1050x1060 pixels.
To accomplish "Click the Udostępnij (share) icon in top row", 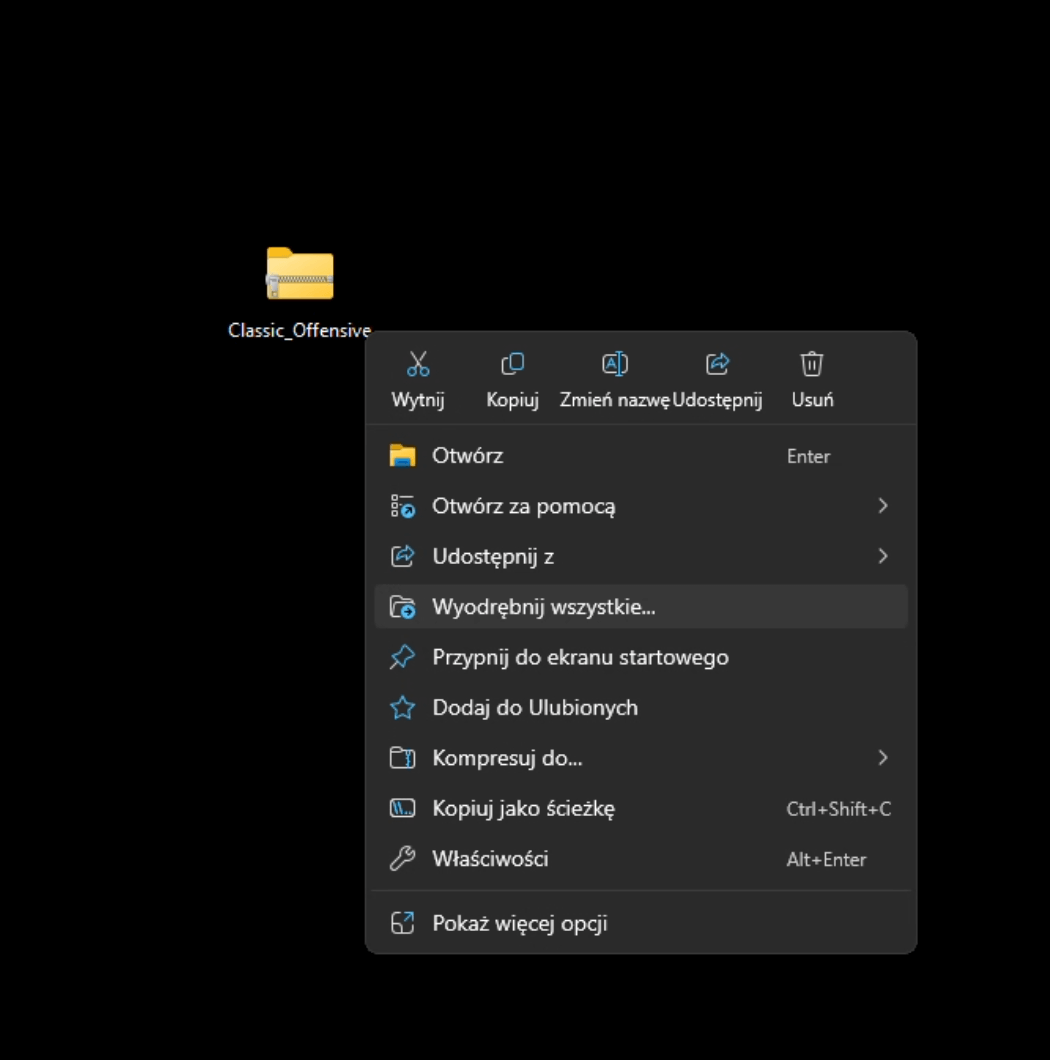I will (717, 365).
